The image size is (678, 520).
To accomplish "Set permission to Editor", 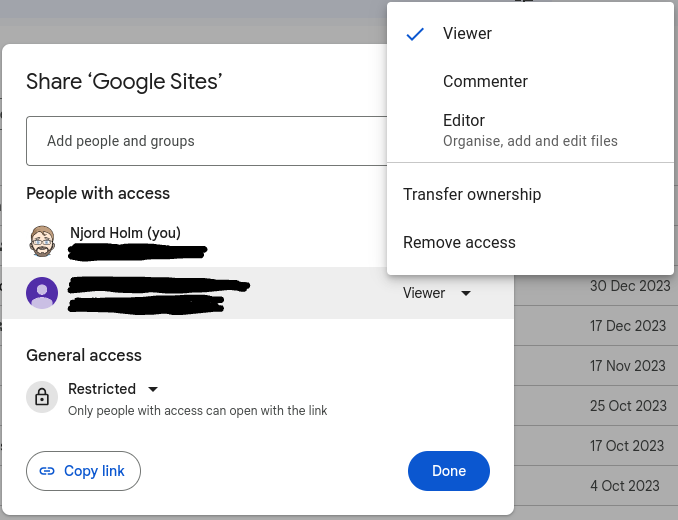I will pyautogui.click(x=530, y=130).
